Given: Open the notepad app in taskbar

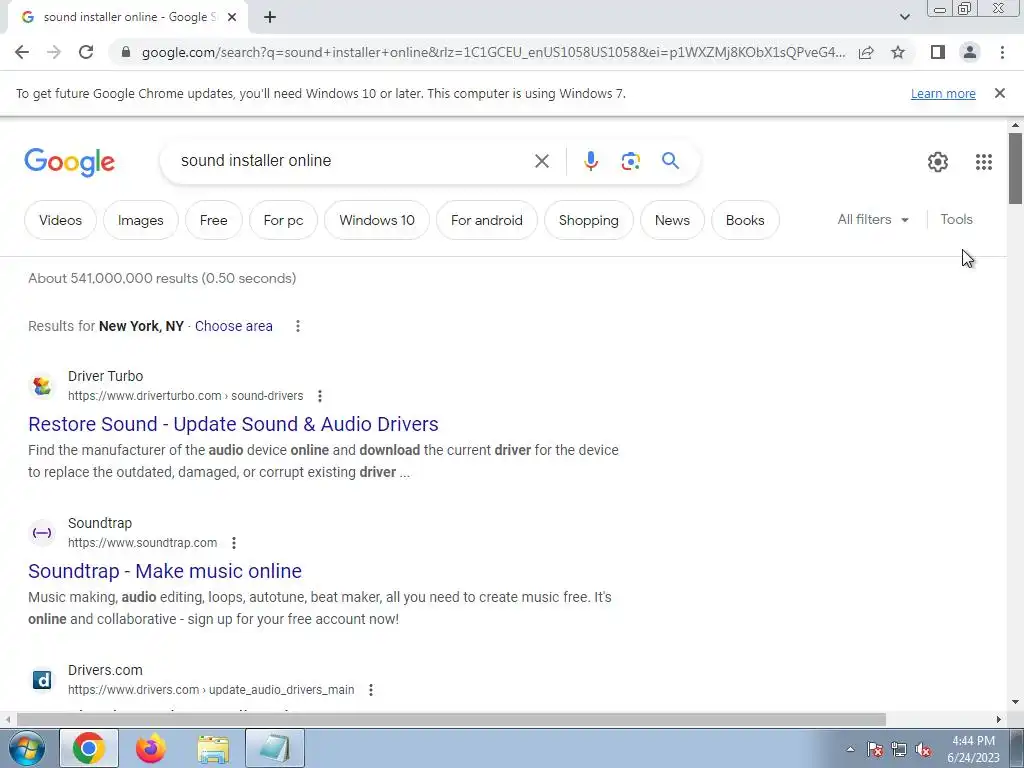Looking at the screenshot, I should (x=275, y=748).
